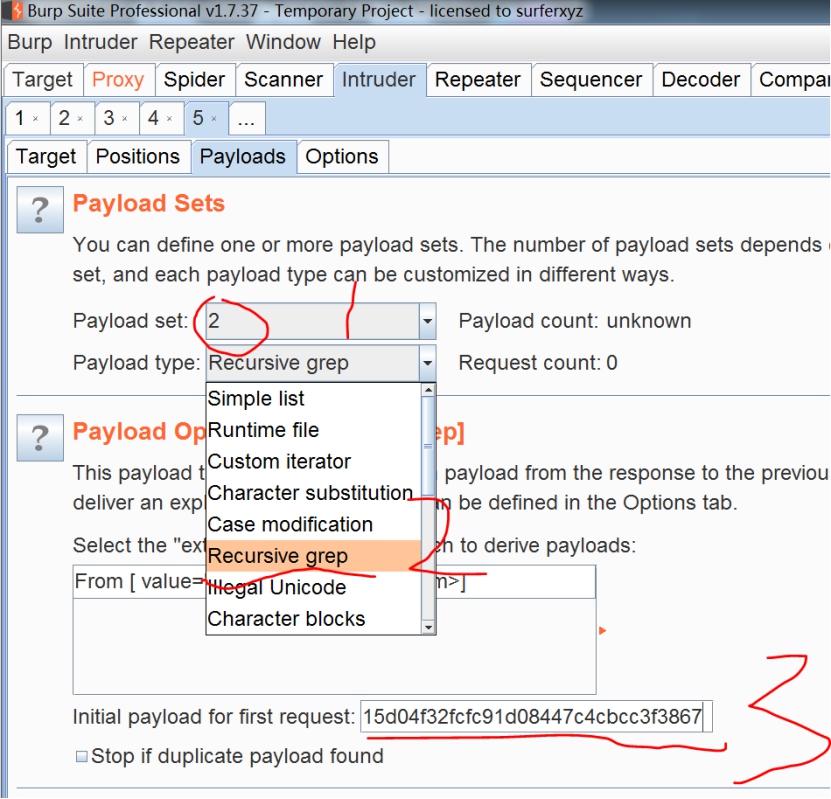Switch to the main Intruder tab
Image resolution: width=831 pixels, height=799 pixels.
tap(379, 80)
